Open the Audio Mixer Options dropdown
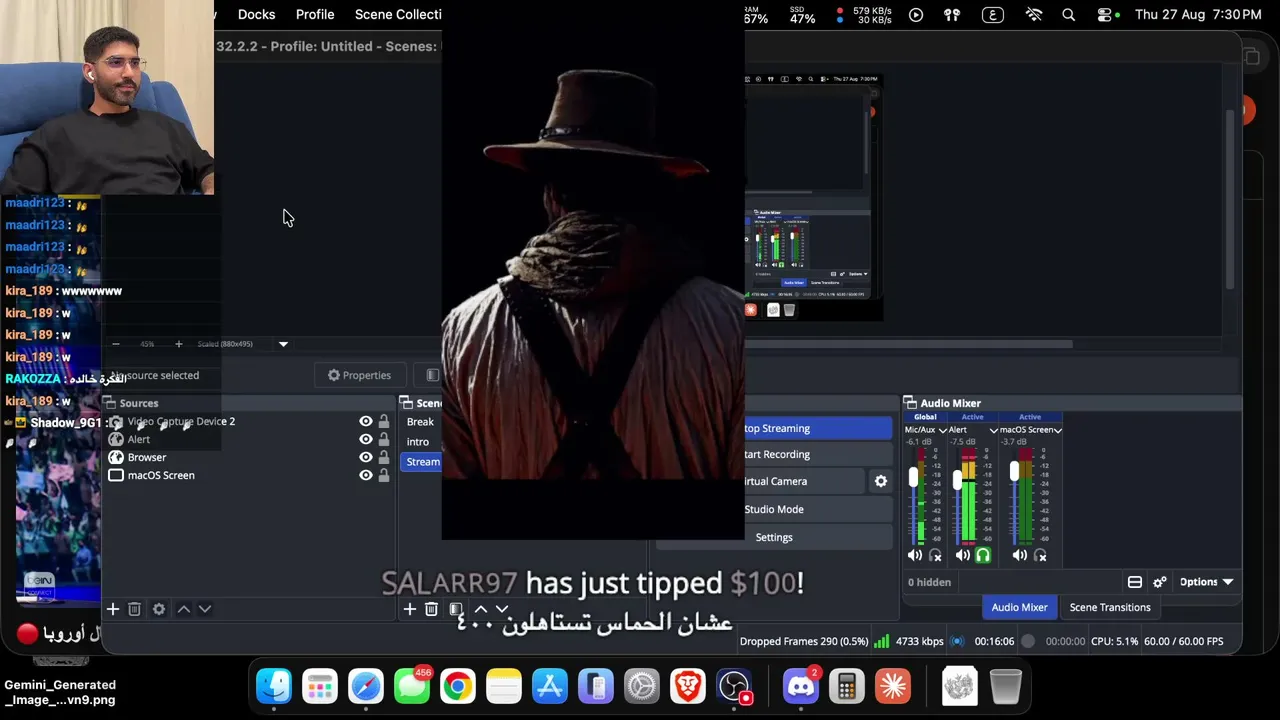The image size is (1280, 720). [1206, 582]
